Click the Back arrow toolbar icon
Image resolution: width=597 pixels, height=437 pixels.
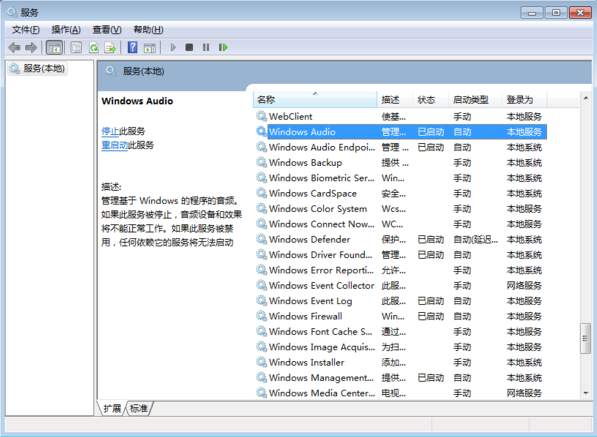[14, 48]
